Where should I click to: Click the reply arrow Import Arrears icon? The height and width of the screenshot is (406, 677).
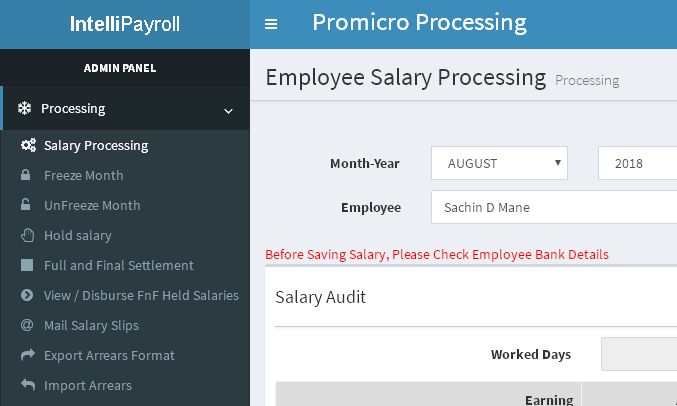click(x=28, y=384)
